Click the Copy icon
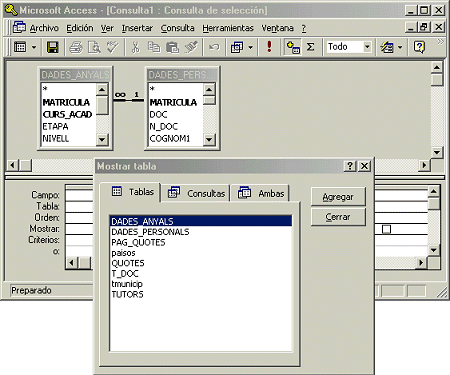The height and width of the screenshot is (375, 450). (154, 47)
